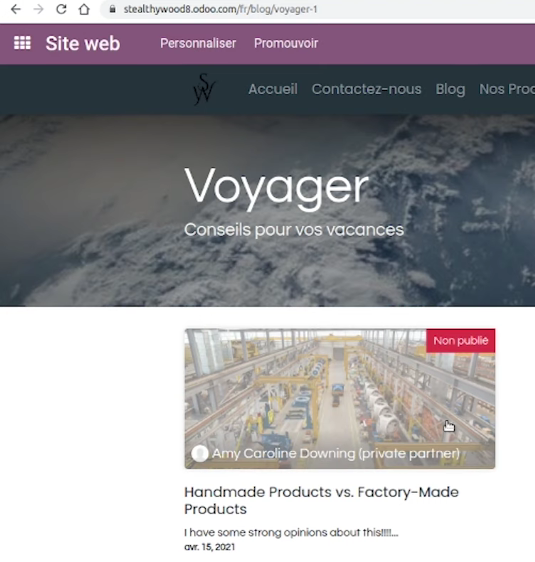
Task: Click the author avatar on the blog card
Action: (x=200, y=454)
